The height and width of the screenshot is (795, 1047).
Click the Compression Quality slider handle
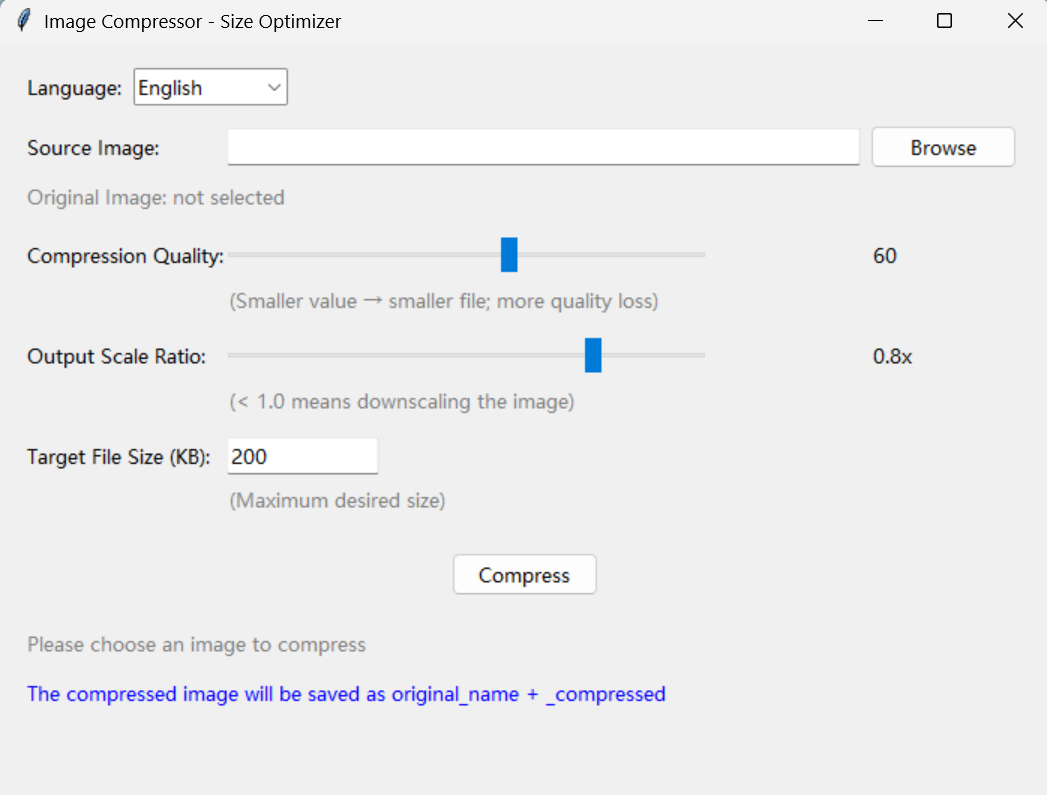tap(509, 255)
